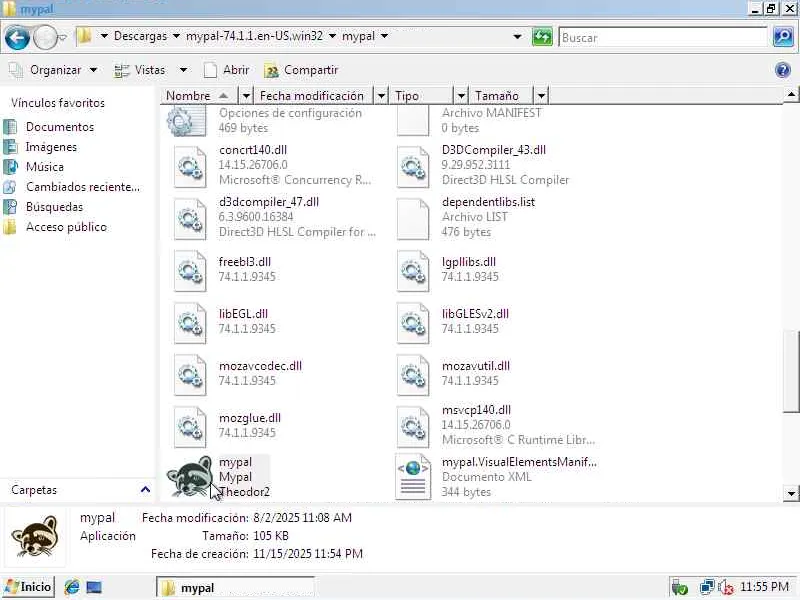Open the Cambiados recientemente favorite link
The image size is (800, 600).
coord(83,187)
